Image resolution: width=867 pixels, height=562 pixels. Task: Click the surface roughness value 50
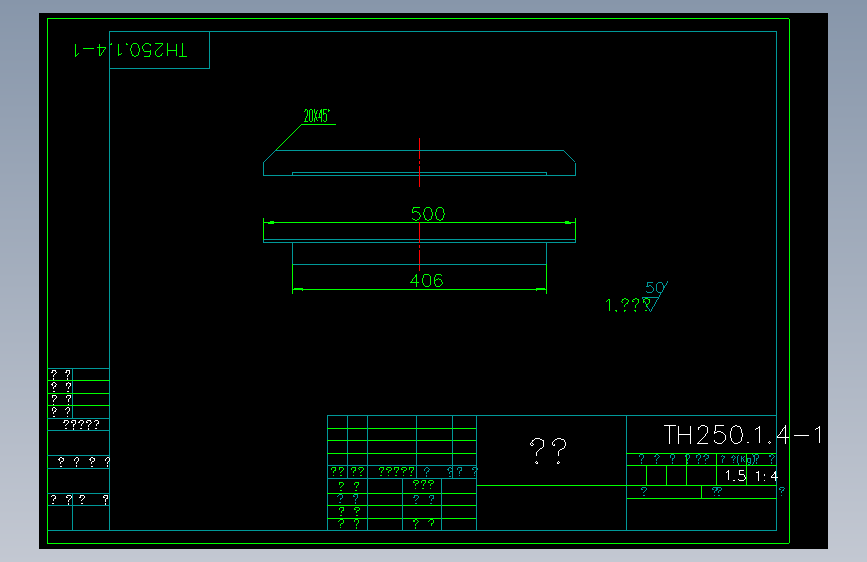point(655,288)
